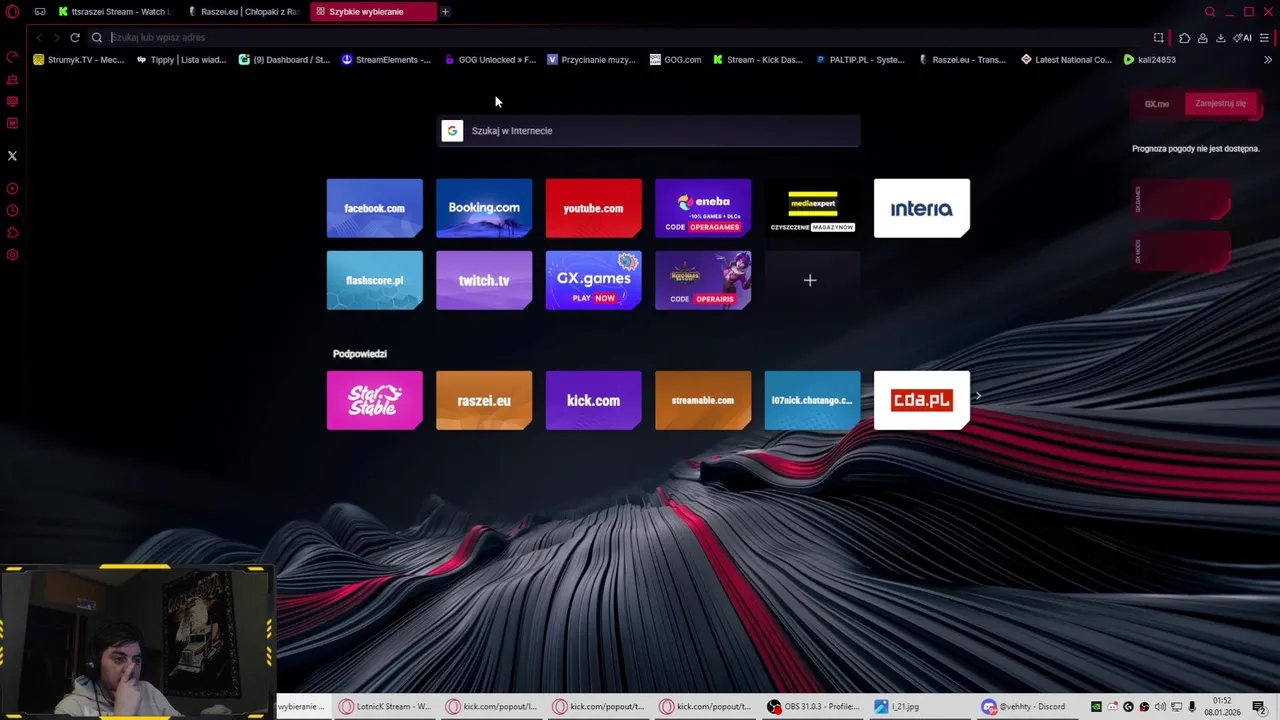Screen dimensions: 1280x720
Task: Open the Booking.com Speed Dial tile
Action: click(484, 208)
